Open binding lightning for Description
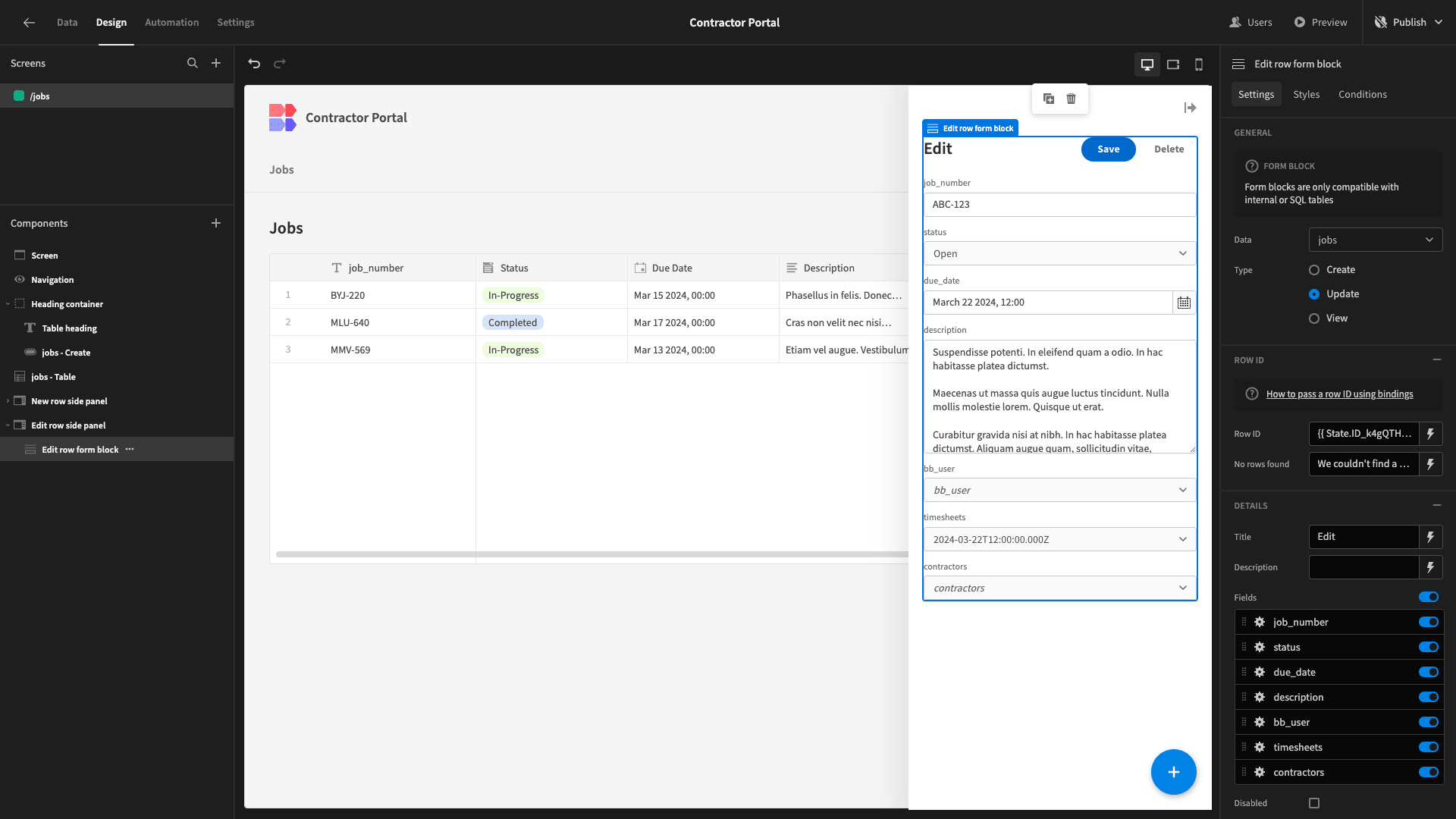 click(x=1431, y=567)
